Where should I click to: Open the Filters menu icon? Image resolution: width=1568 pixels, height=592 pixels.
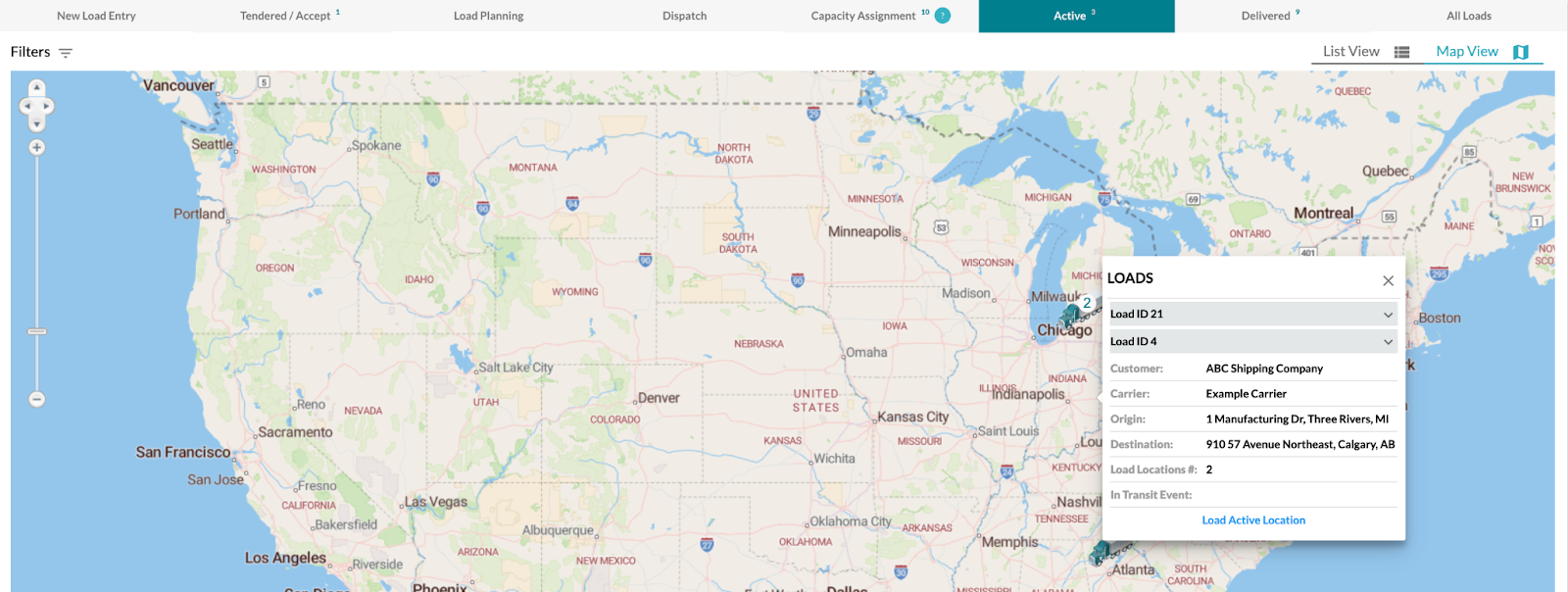pyautogui.click(x=66, y=53)
